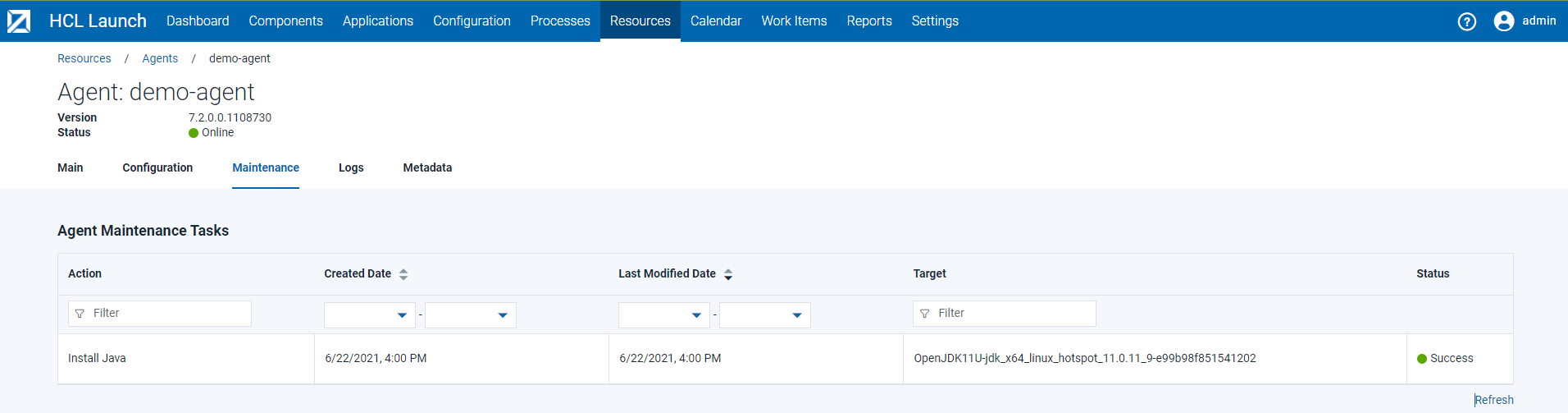Screen dimensions: 1568x413
Task: Navigate to Agents breadcrumb link
Action: [160, 58]
